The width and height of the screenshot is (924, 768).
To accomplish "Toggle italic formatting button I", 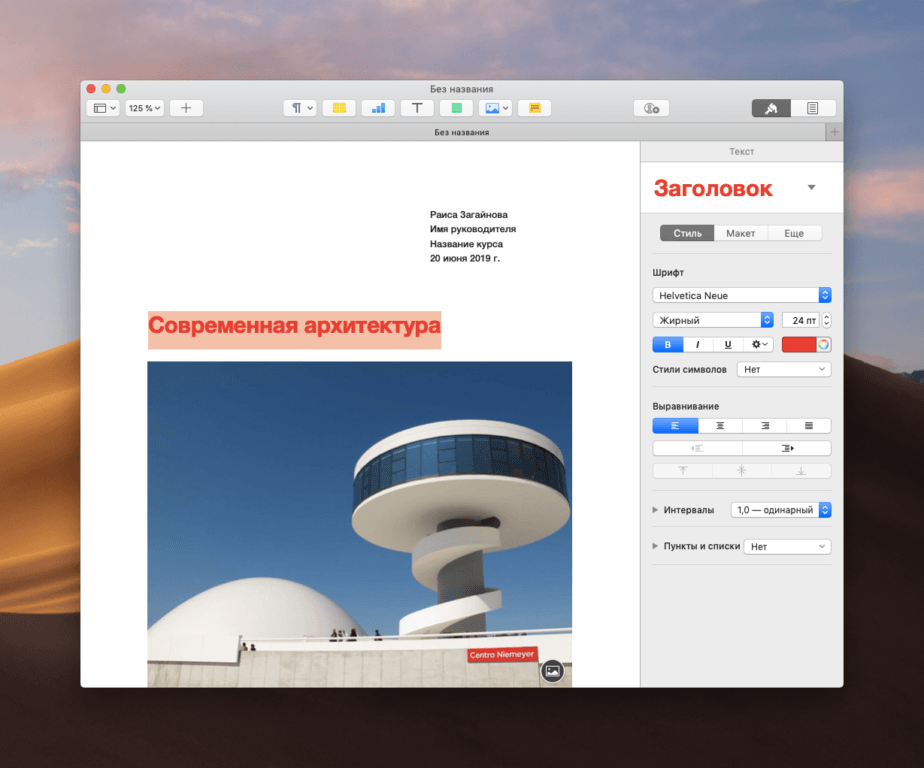I will click(x=698, y=345).
